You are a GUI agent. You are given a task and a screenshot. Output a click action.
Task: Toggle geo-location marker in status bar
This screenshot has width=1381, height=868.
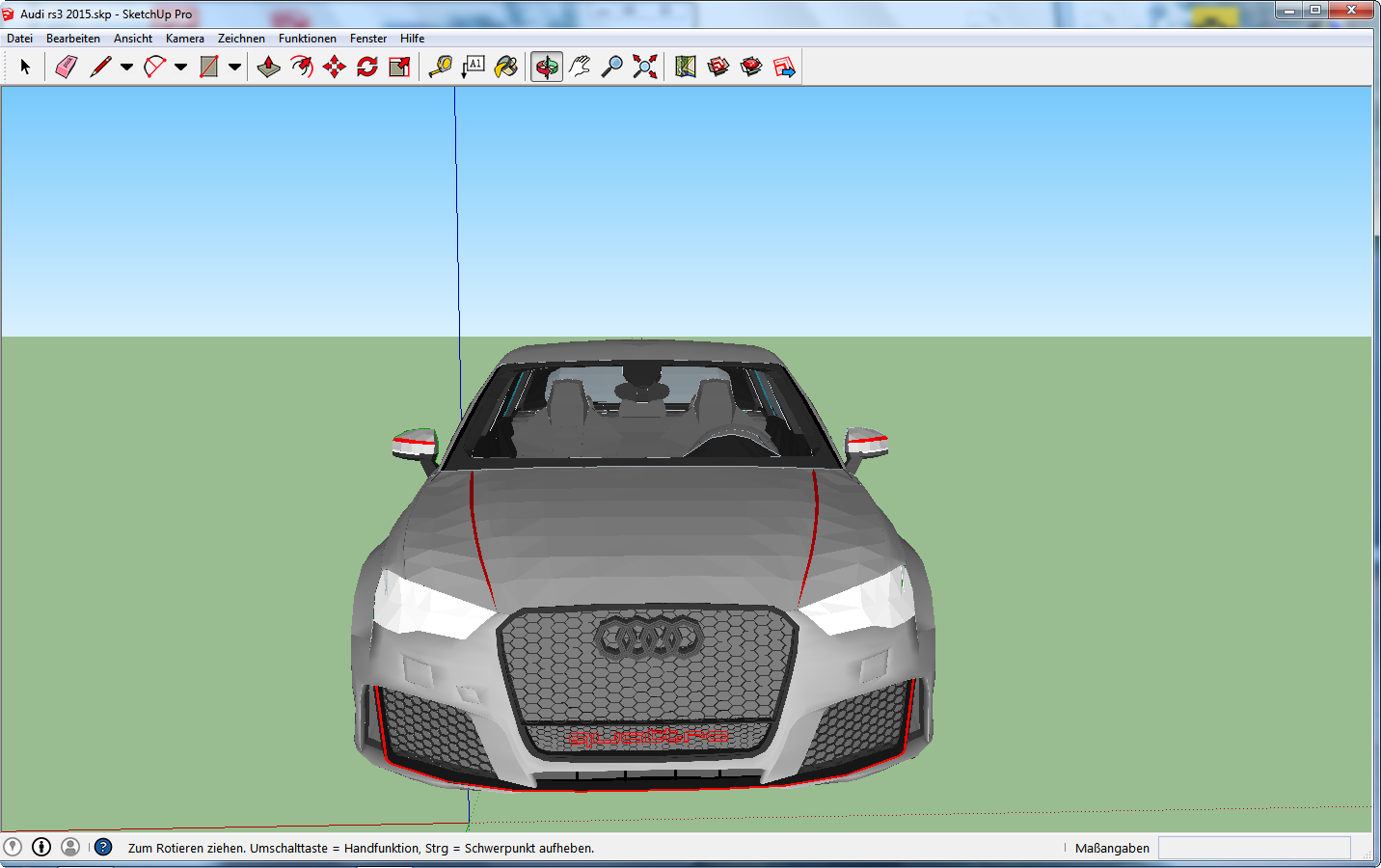[13, 847]
